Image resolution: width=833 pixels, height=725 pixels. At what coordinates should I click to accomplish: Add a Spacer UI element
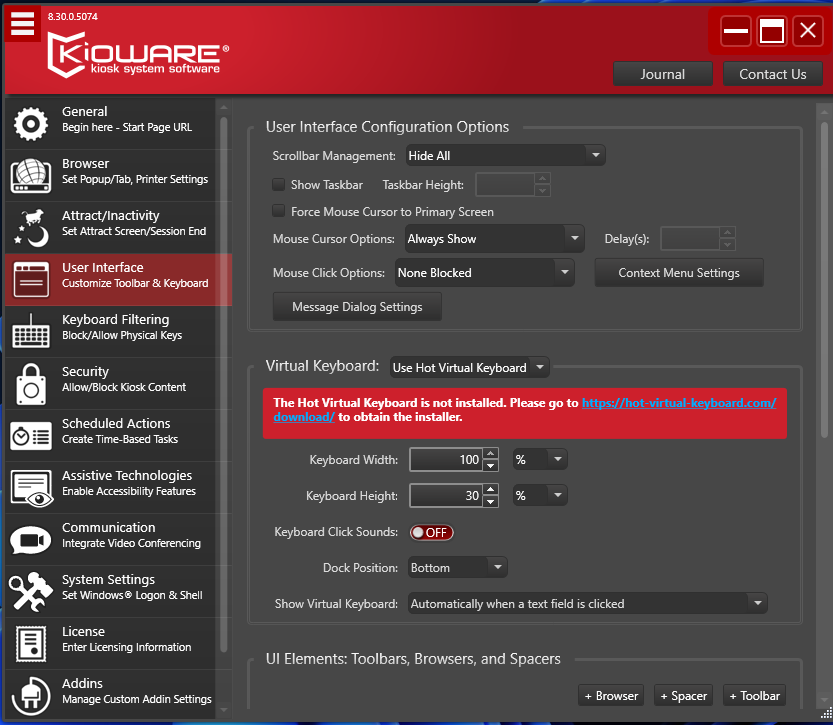(683, 695)
